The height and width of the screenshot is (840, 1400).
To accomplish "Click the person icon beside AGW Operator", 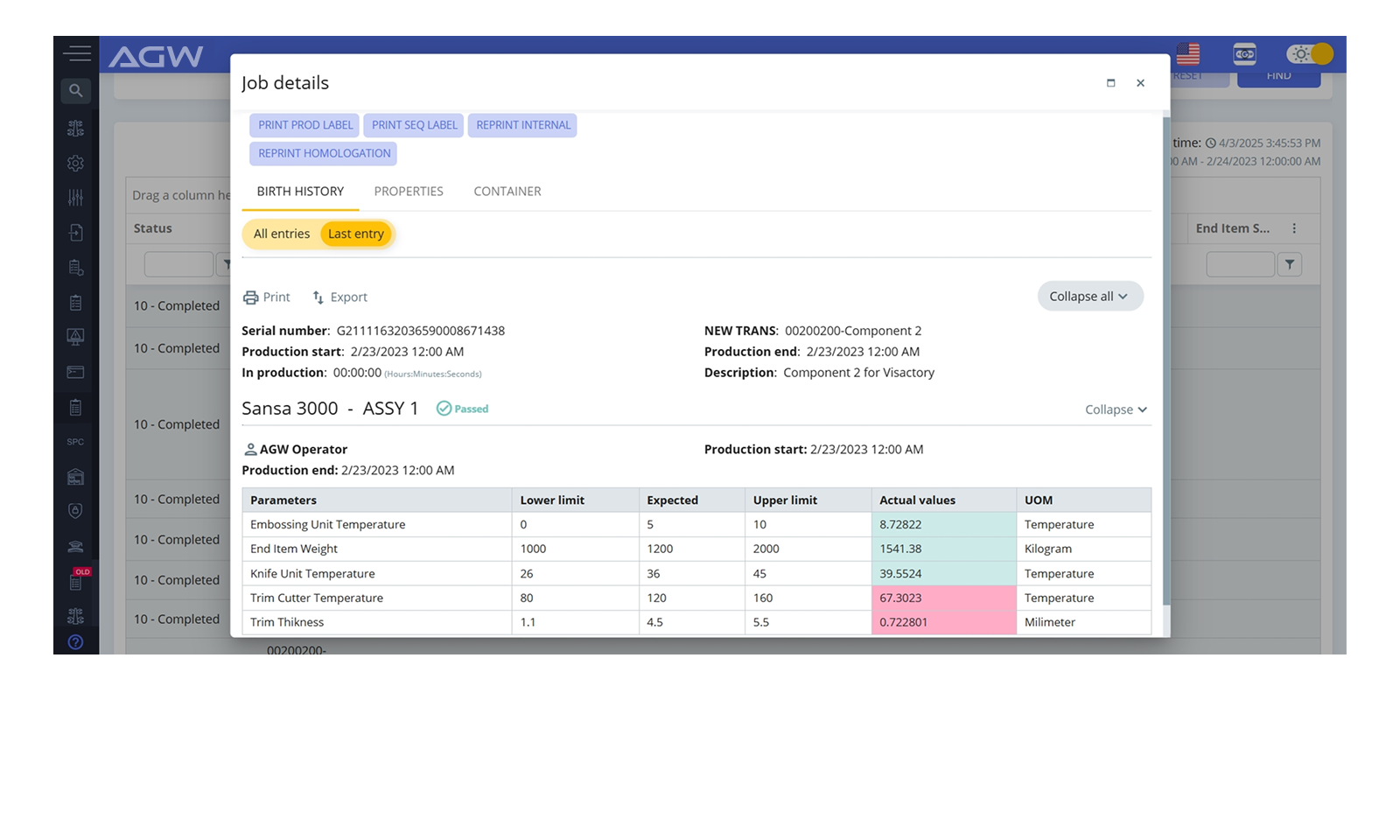I will (250, 450).
